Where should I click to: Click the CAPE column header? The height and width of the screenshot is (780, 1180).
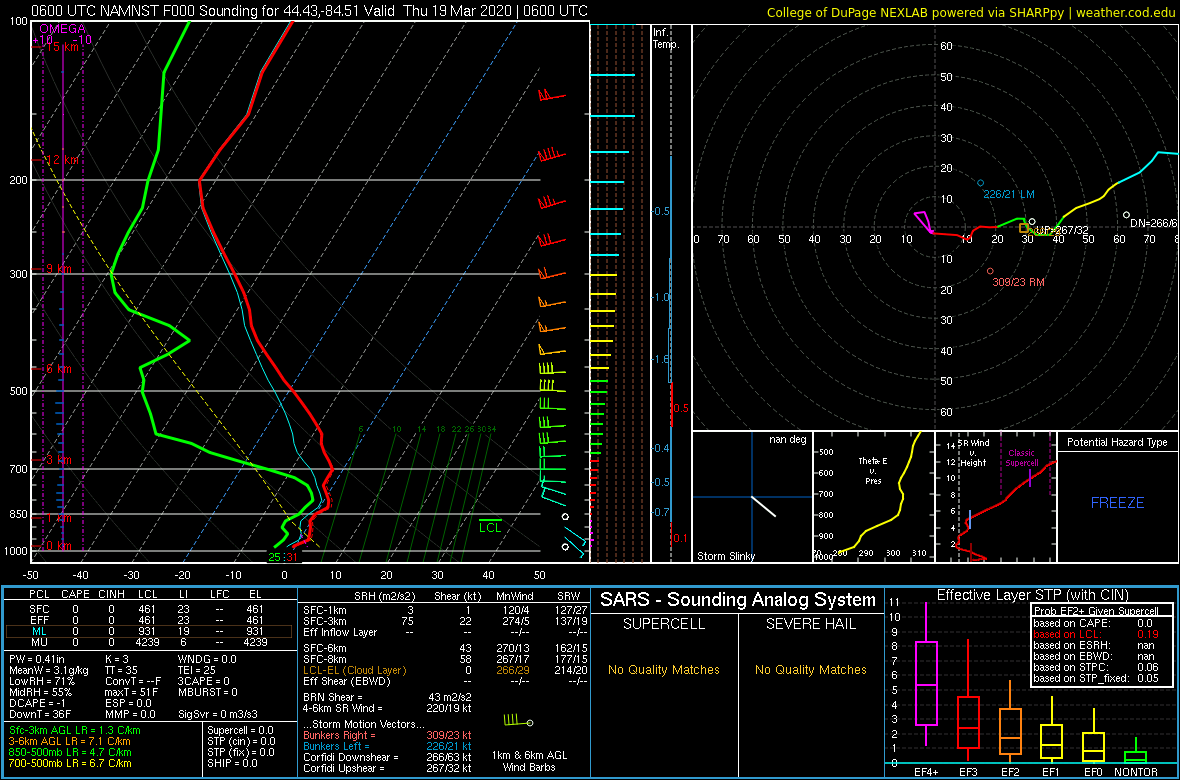(x=75, y=595)
